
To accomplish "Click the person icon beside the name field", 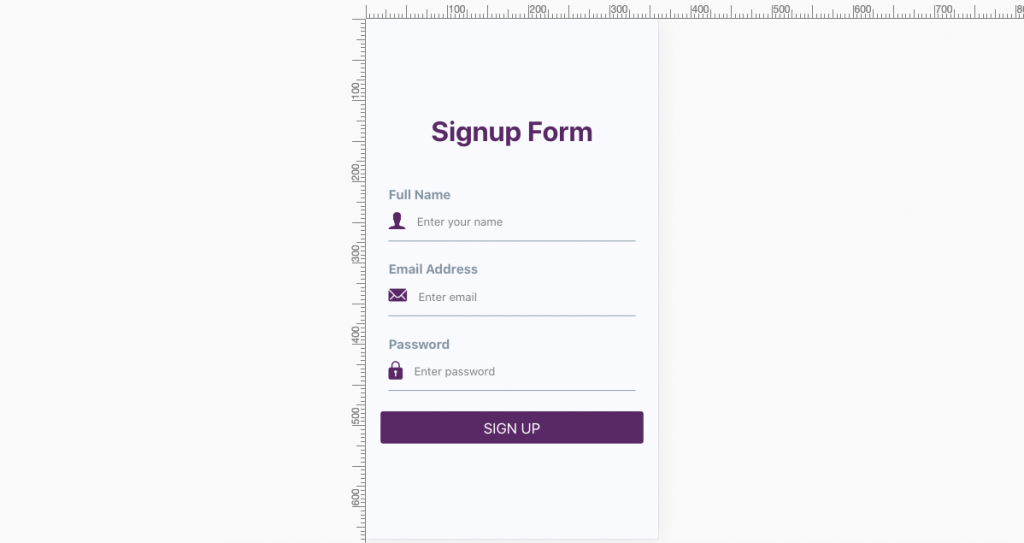I will point(397,221).
